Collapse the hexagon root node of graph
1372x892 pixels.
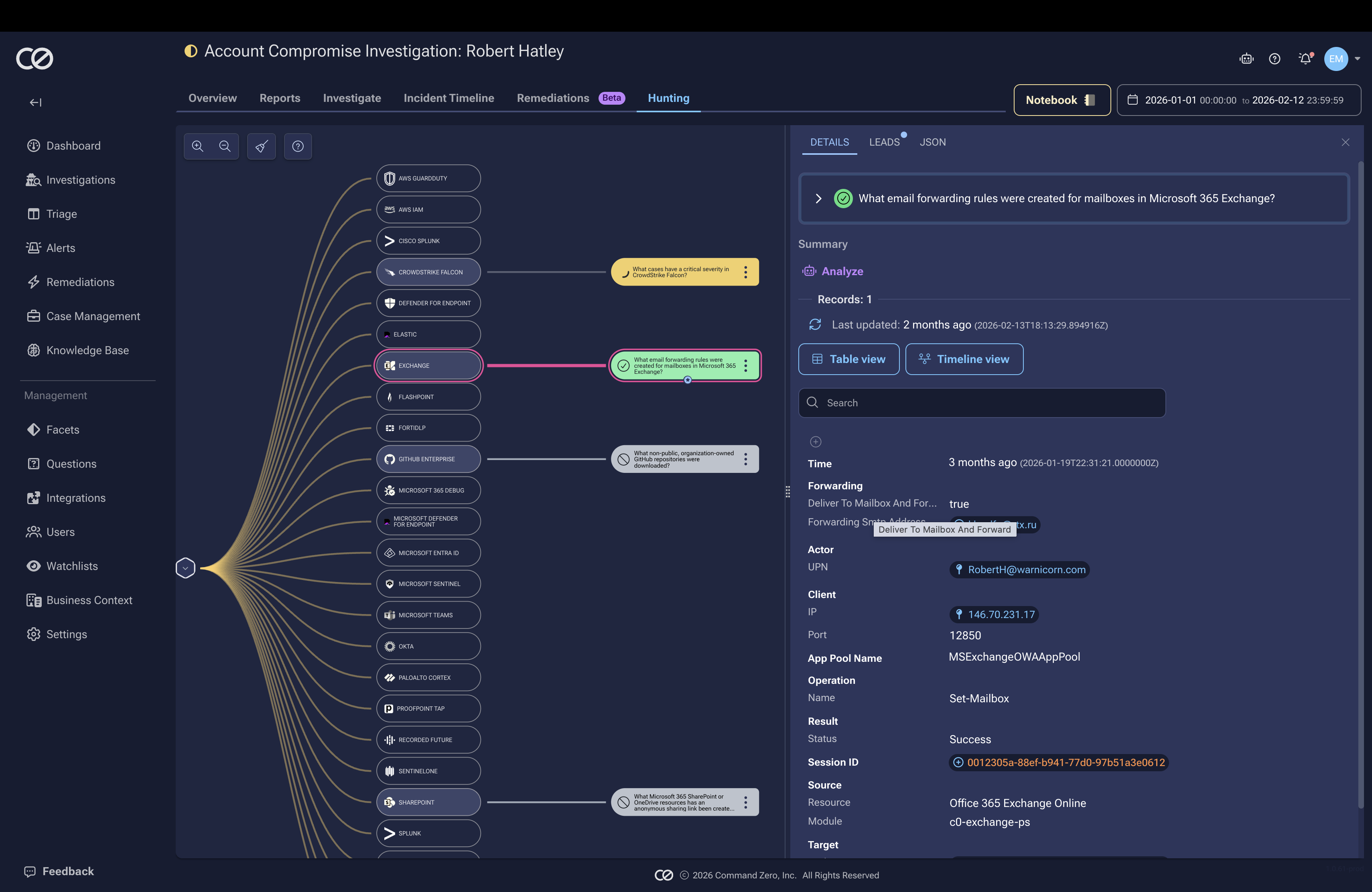pyautogui.click(x=185, y=568)
